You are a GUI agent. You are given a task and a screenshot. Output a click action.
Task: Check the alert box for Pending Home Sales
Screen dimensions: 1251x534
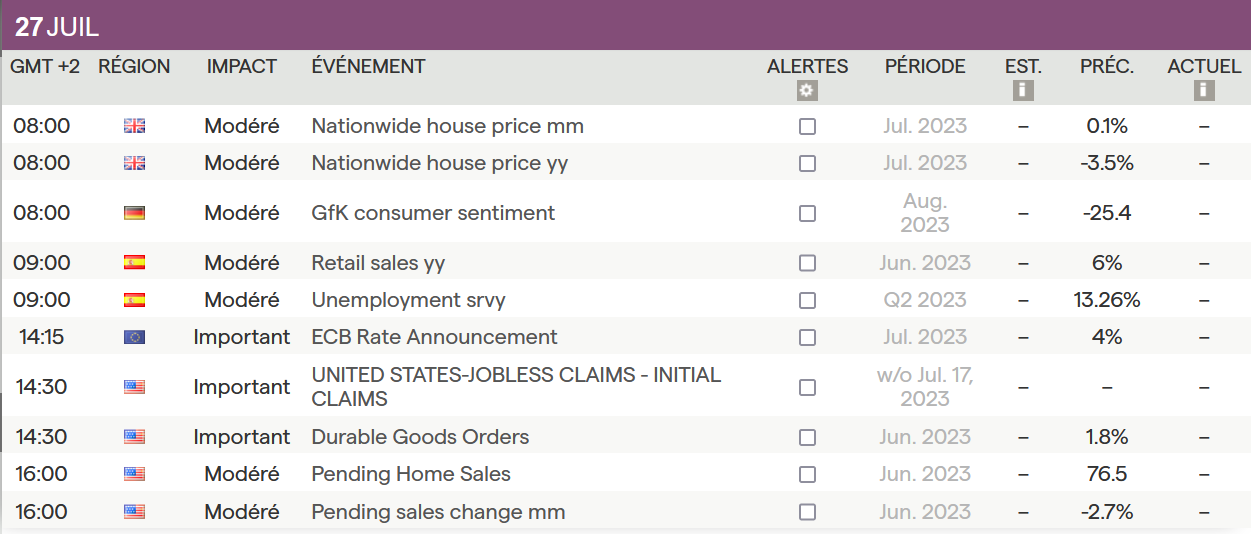coord(807,475)
